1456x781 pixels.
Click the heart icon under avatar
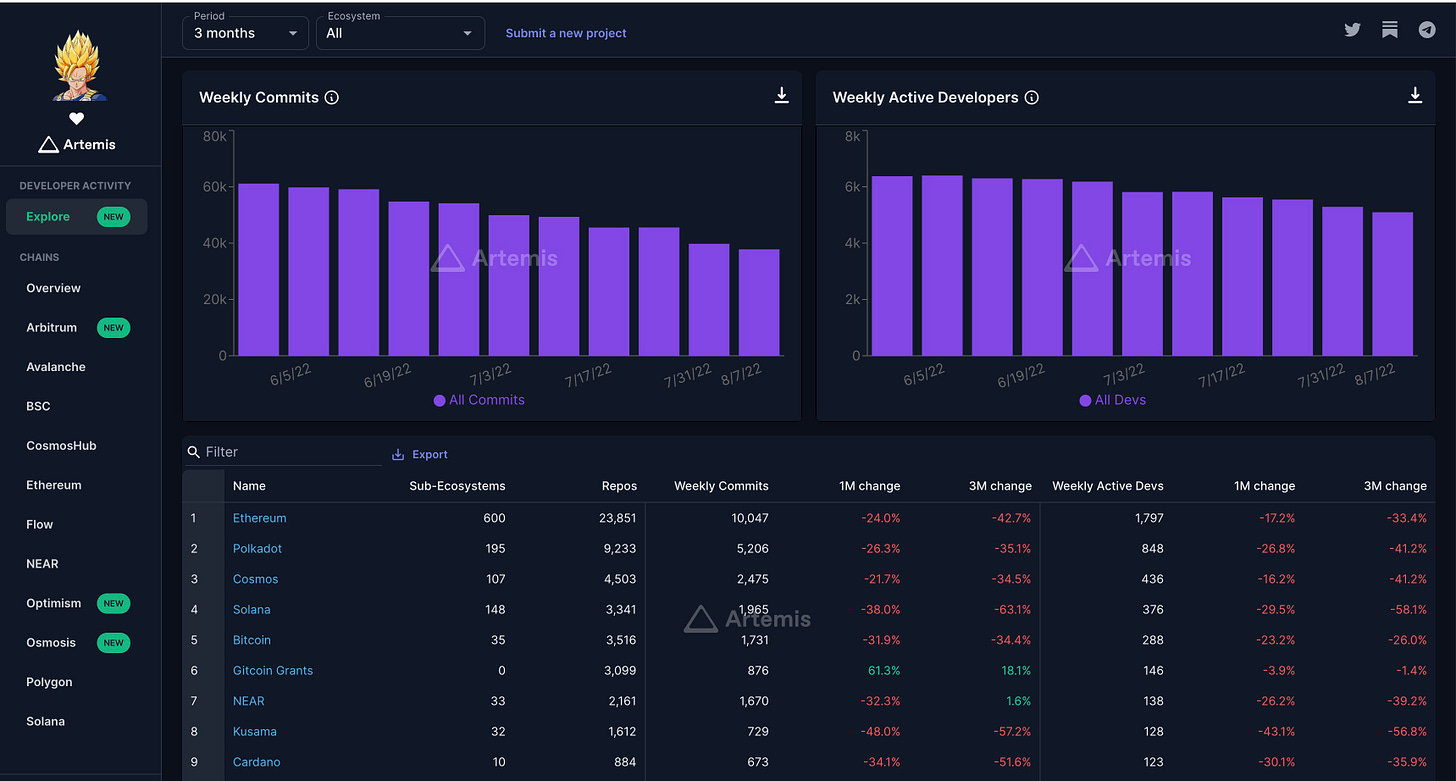tap(76, 119)
